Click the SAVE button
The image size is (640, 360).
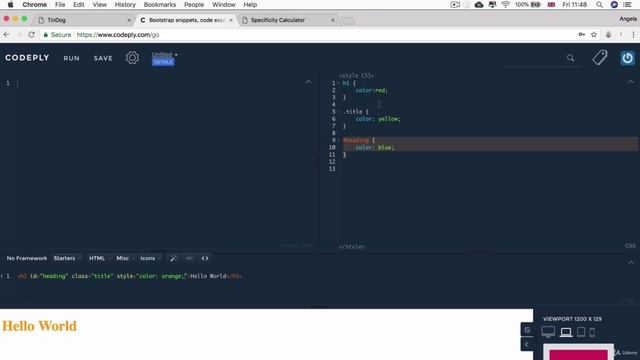coord(103,58)
